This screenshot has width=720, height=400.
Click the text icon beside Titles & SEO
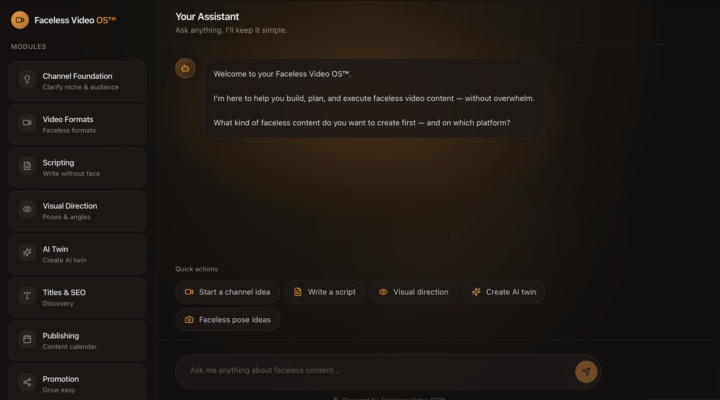coord(27,296)
